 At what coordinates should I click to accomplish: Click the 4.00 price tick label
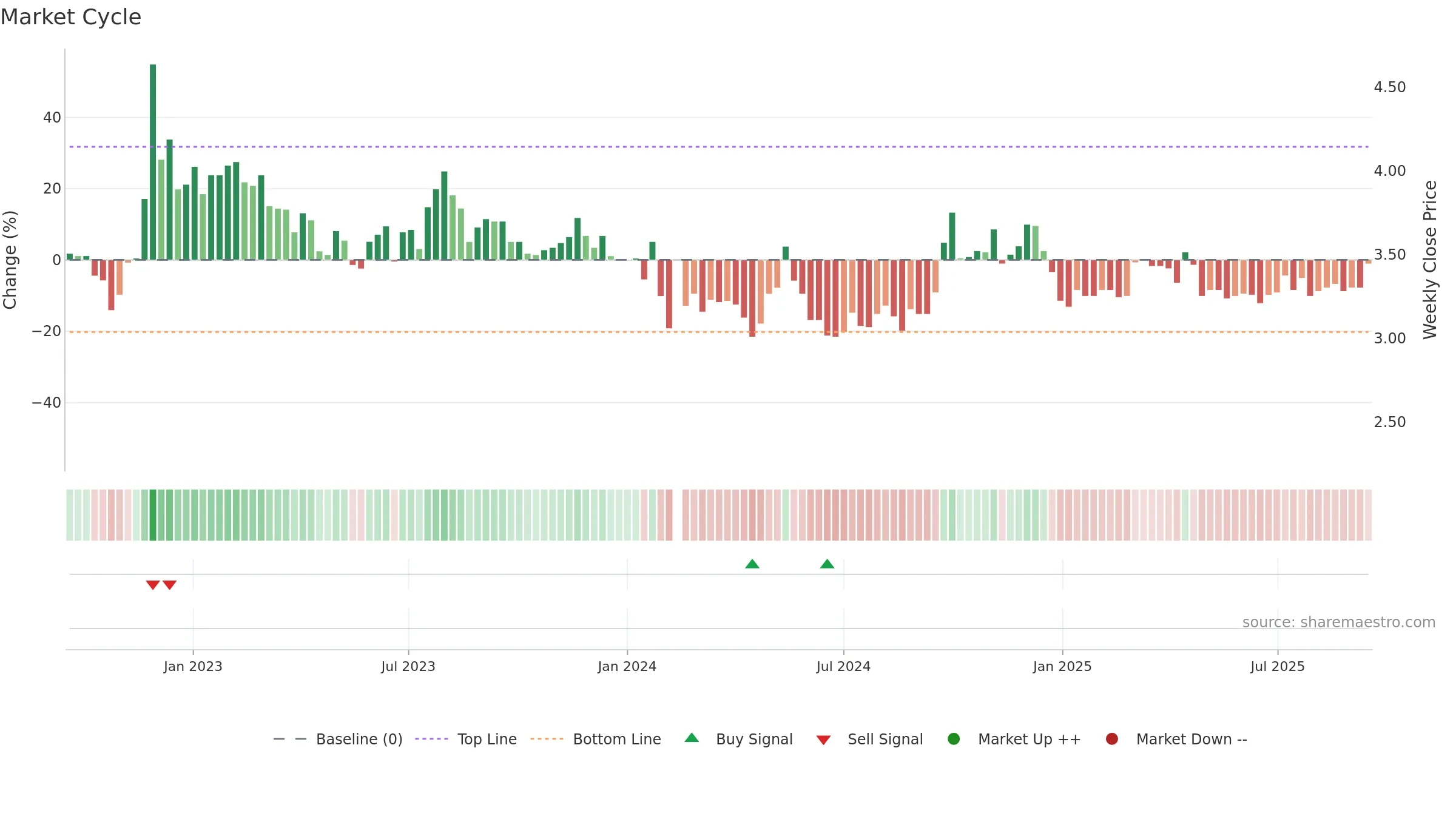pos(1390,171)
